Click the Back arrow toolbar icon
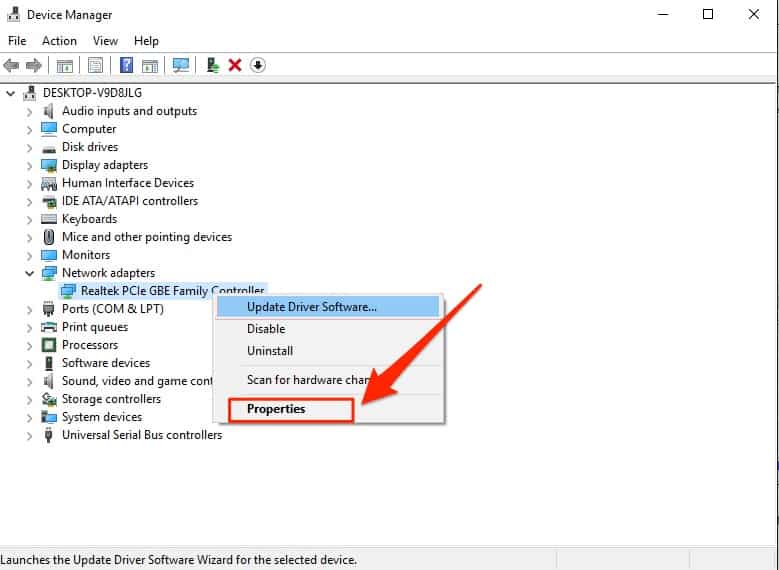Screen dimensions: 779x570 point(11,65)
